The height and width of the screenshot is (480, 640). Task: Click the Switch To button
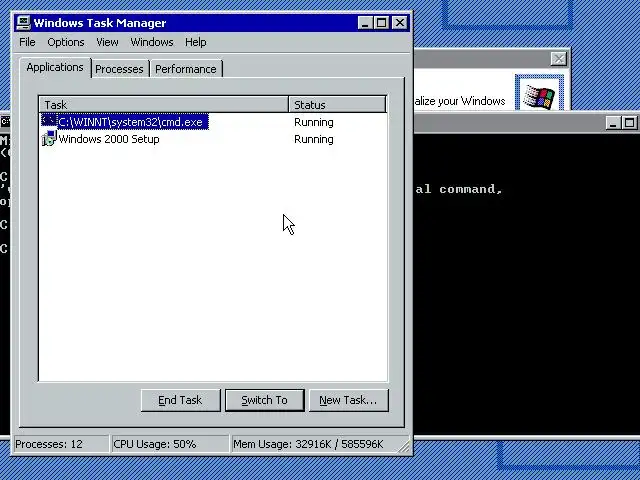point(264,400)
